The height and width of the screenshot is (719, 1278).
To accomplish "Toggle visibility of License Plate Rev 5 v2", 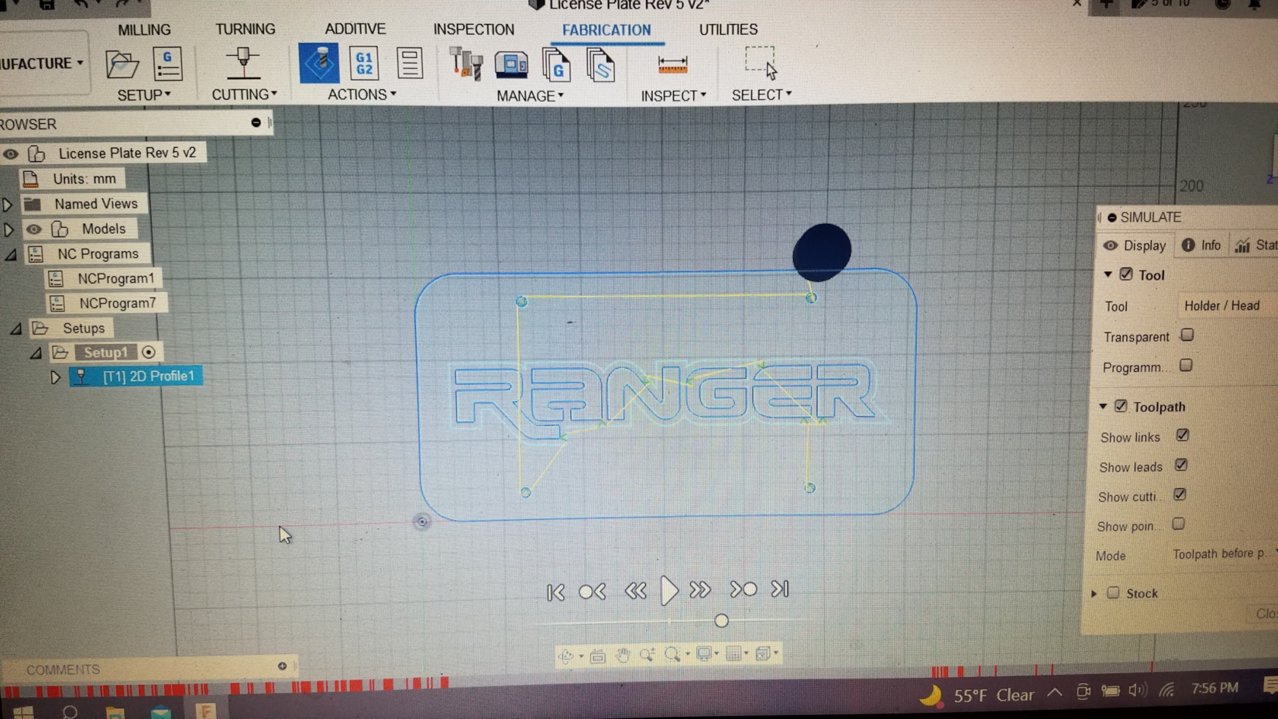I will [x=11, y=154].
